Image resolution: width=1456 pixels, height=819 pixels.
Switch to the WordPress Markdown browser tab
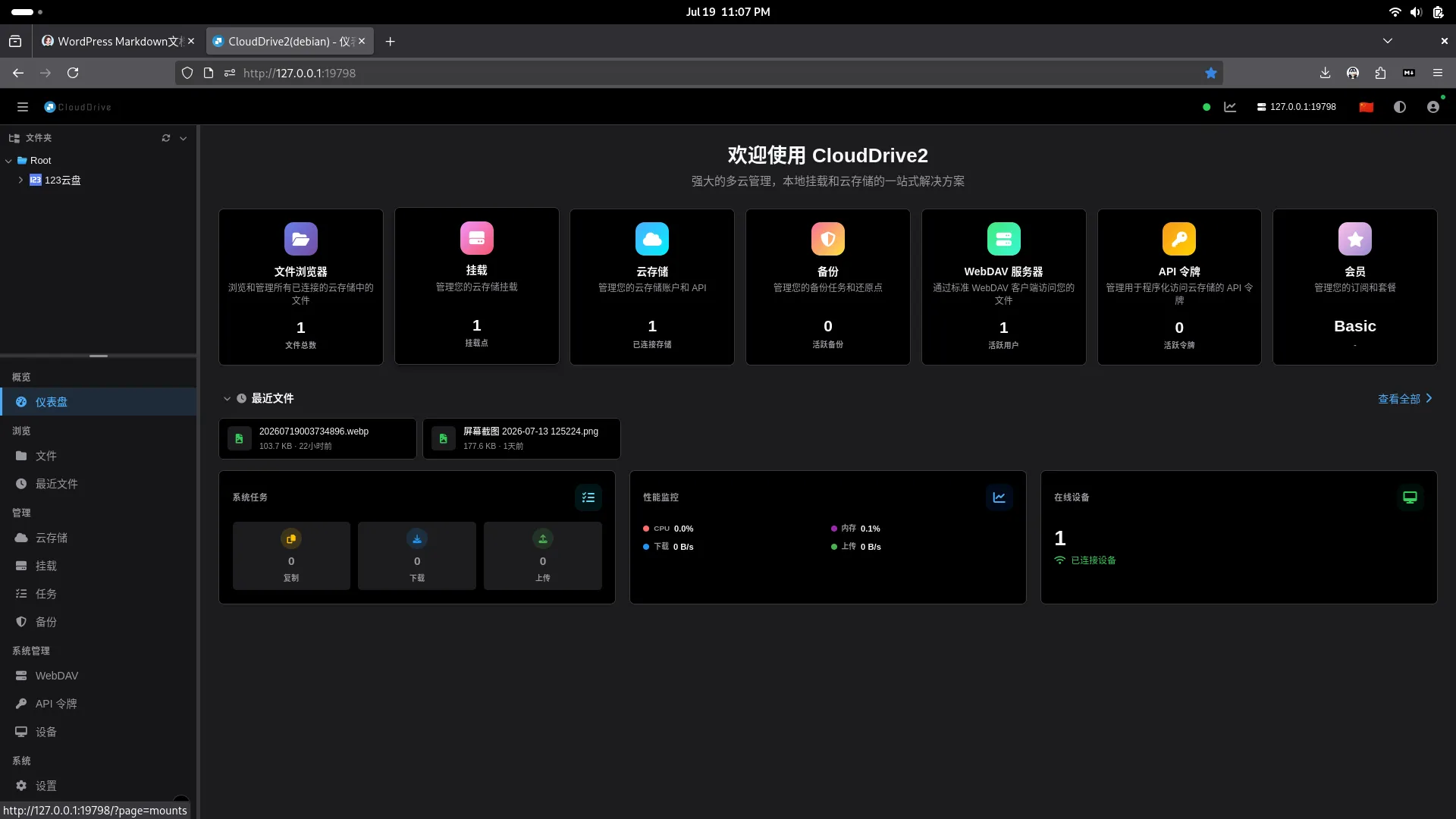click(x=118, y=42)
